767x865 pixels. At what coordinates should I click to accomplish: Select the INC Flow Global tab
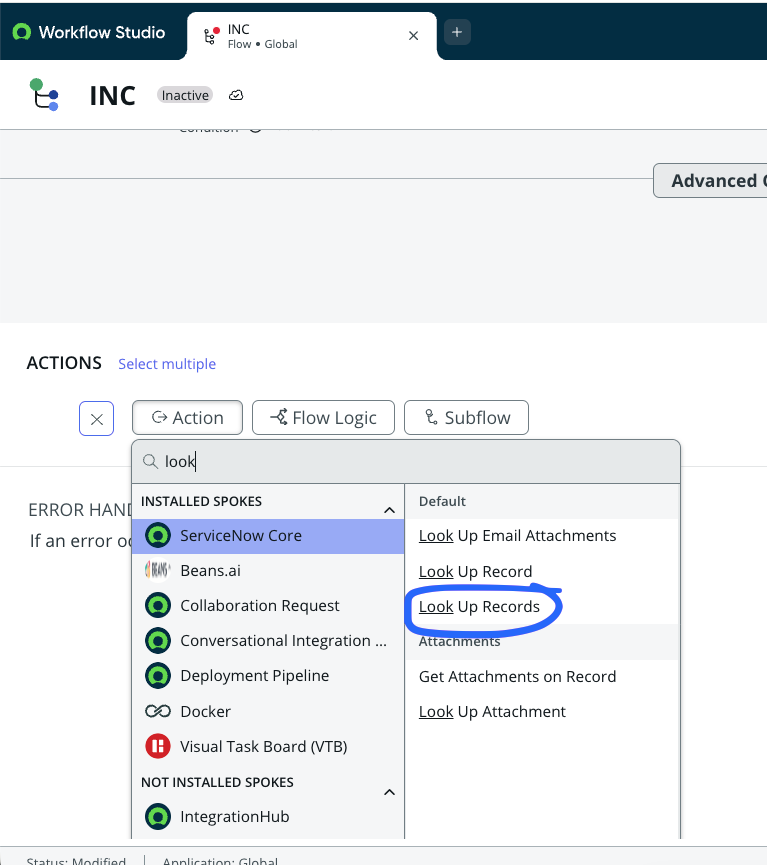point(312,36)
